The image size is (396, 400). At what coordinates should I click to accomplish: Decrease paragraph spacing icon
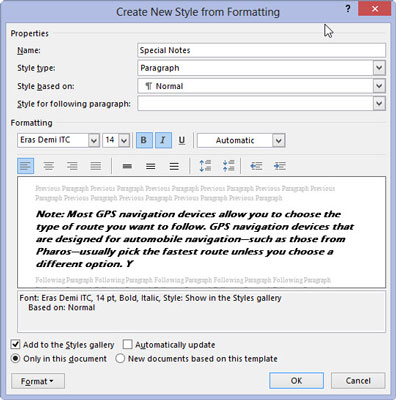pos(229,166)
